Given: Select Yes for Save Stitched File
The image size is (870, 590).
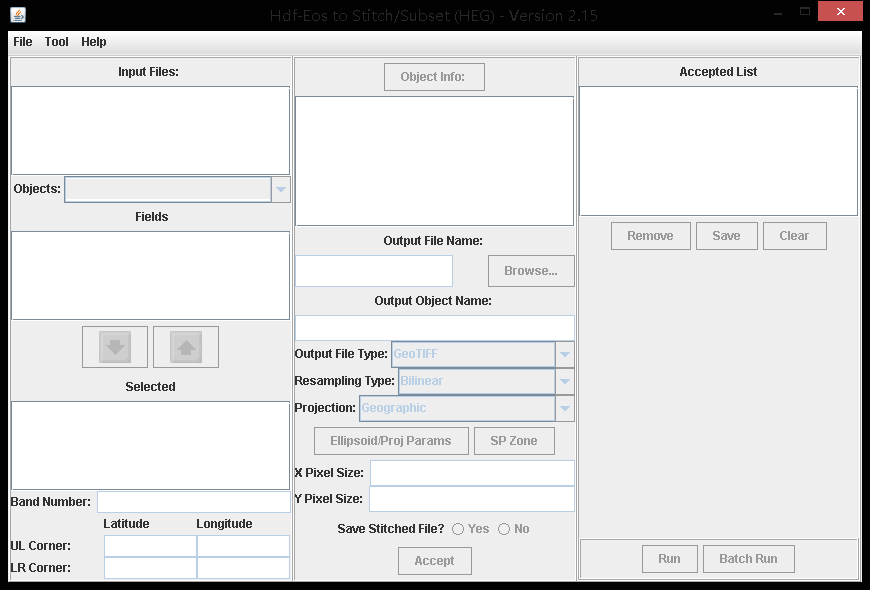Looking at the screenshot, I should (x=458, y=529).
